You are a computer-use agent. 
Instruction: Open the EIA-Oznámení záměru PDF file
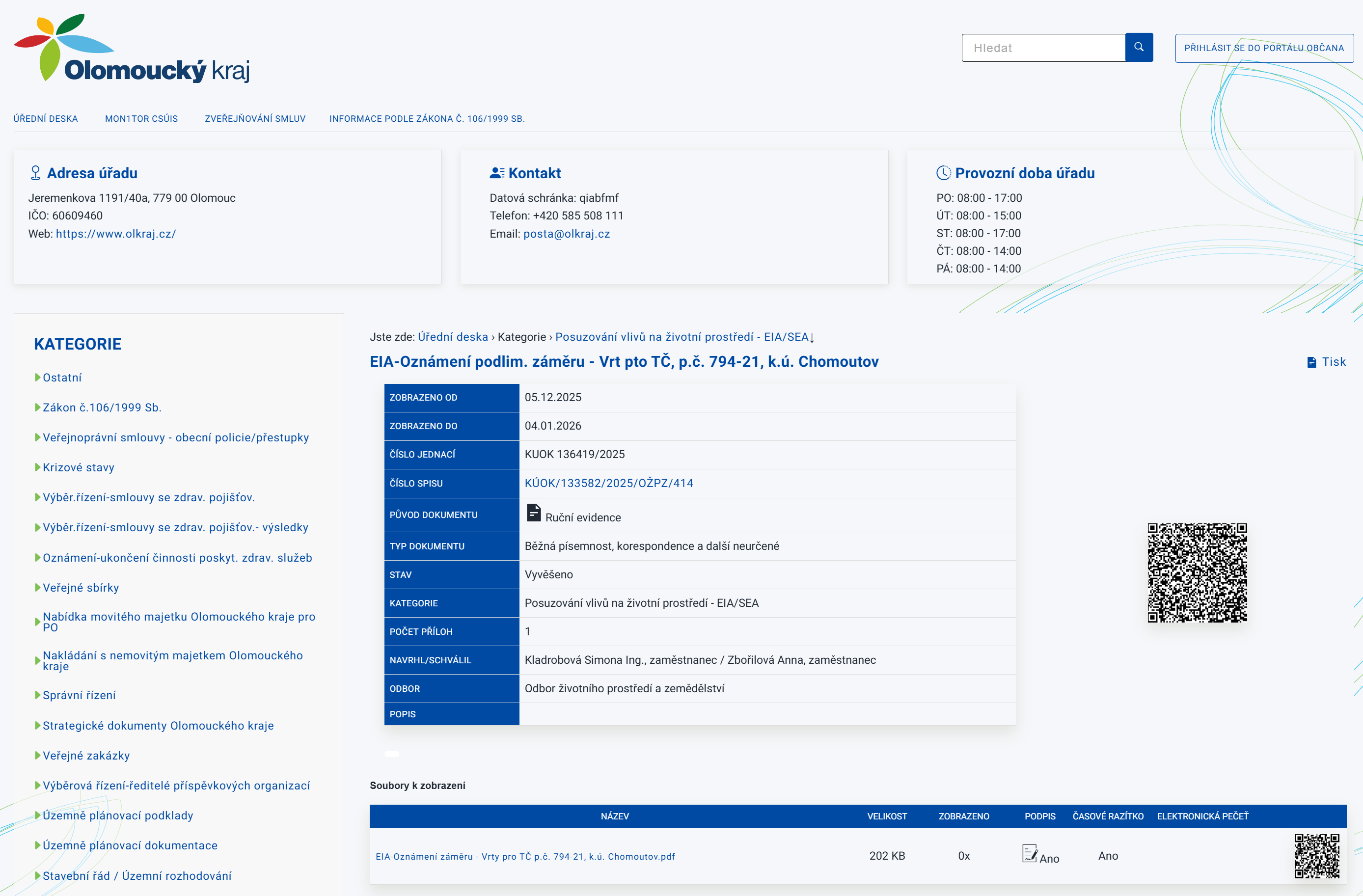pyautogui.click(x=525, y=857)
